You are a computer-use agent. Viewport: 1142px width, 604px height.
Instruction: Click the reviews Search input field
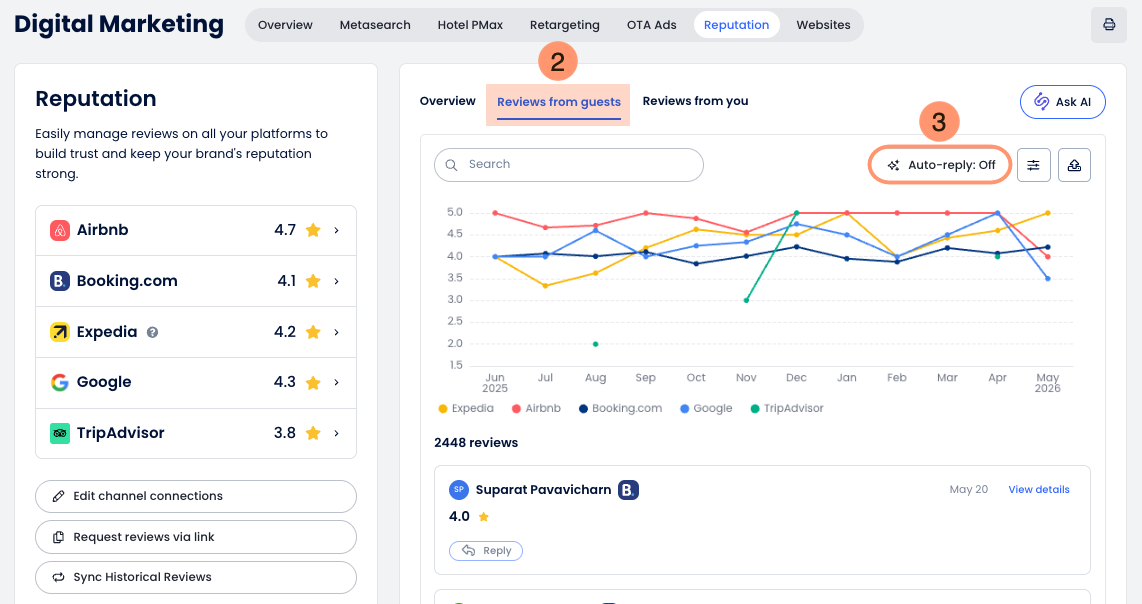click(x=569, y=165)
